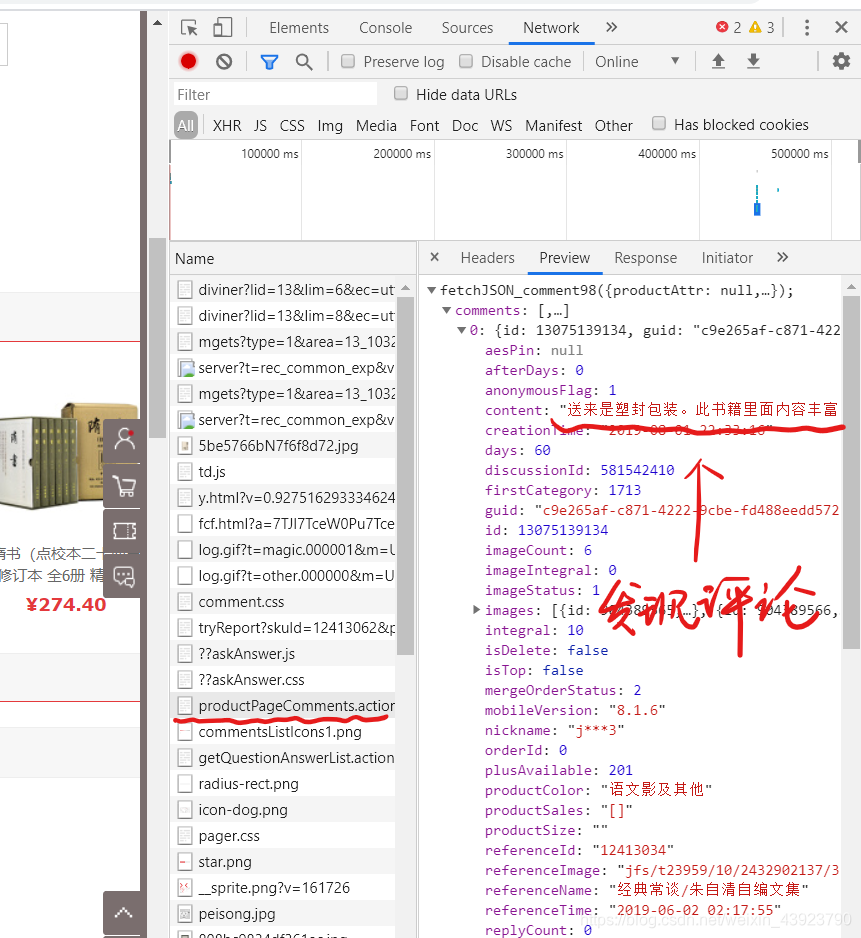Switch to the Response tab
The width and height of the screenshot is (861, 938).
click(645, 258)
